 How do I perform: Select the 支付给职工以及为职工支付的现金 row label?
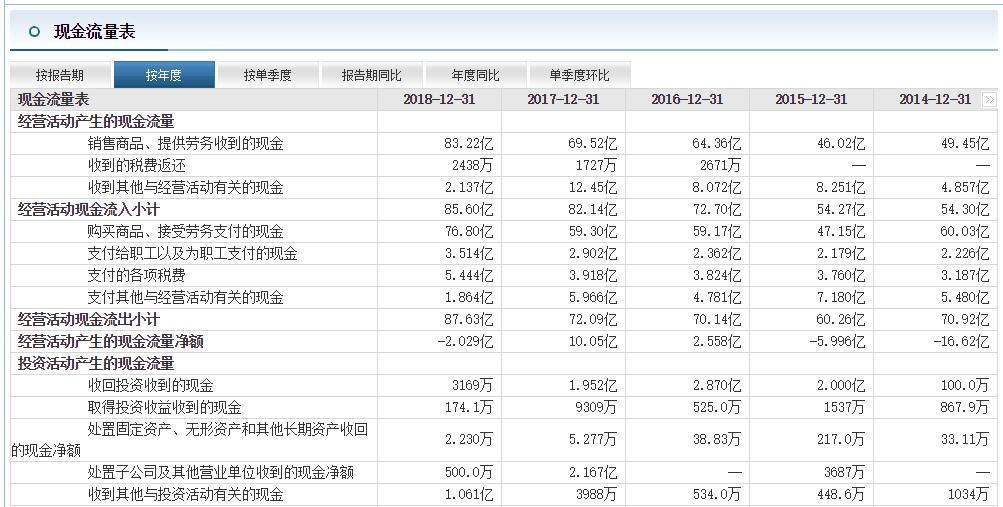pos(193,253)
